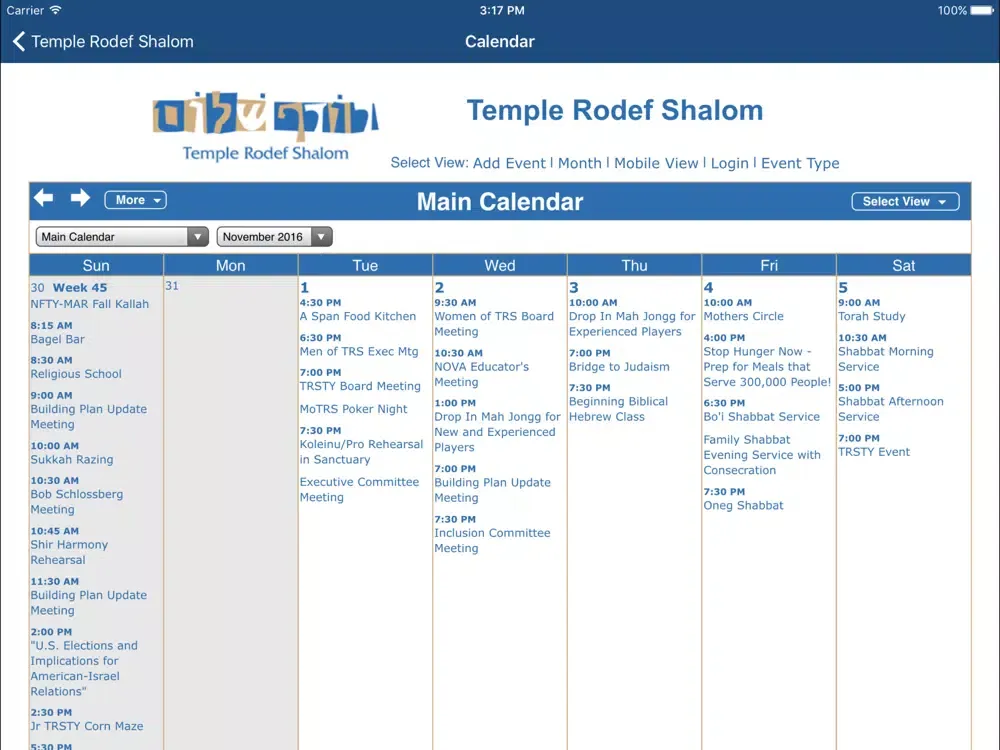Open the Executive Committee Meeting event
The width and height of the screenshot is (1000, 750).
coord(360,489)
